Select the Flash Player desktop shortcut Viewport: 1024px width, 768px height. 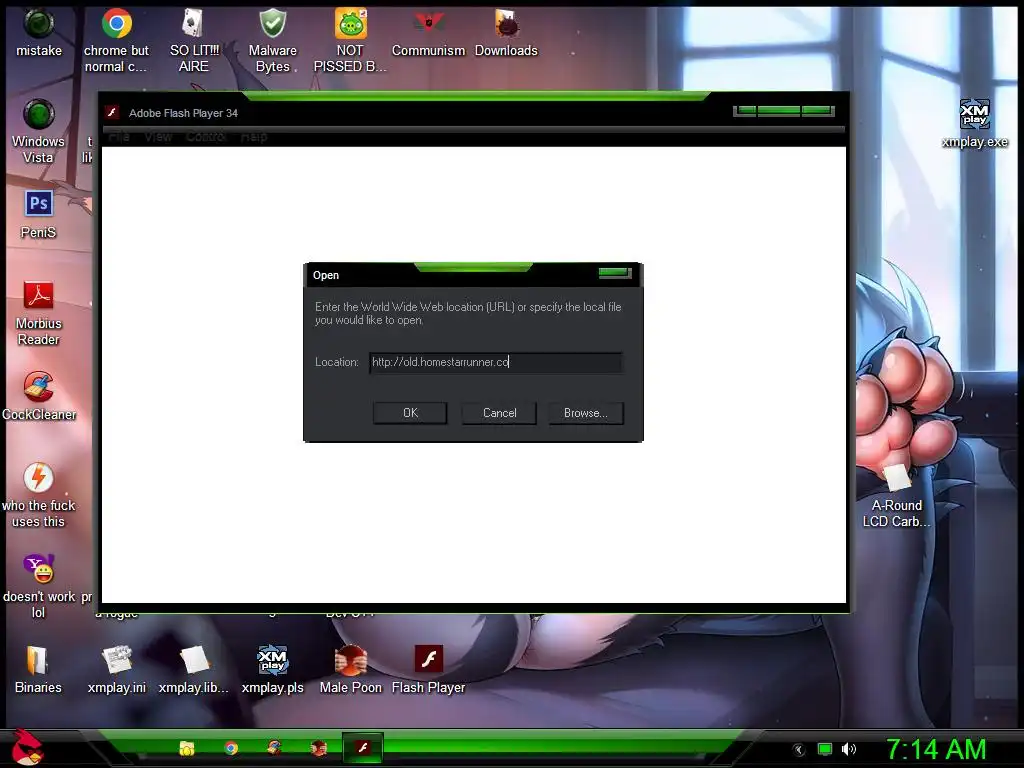(x=428, y=669)
